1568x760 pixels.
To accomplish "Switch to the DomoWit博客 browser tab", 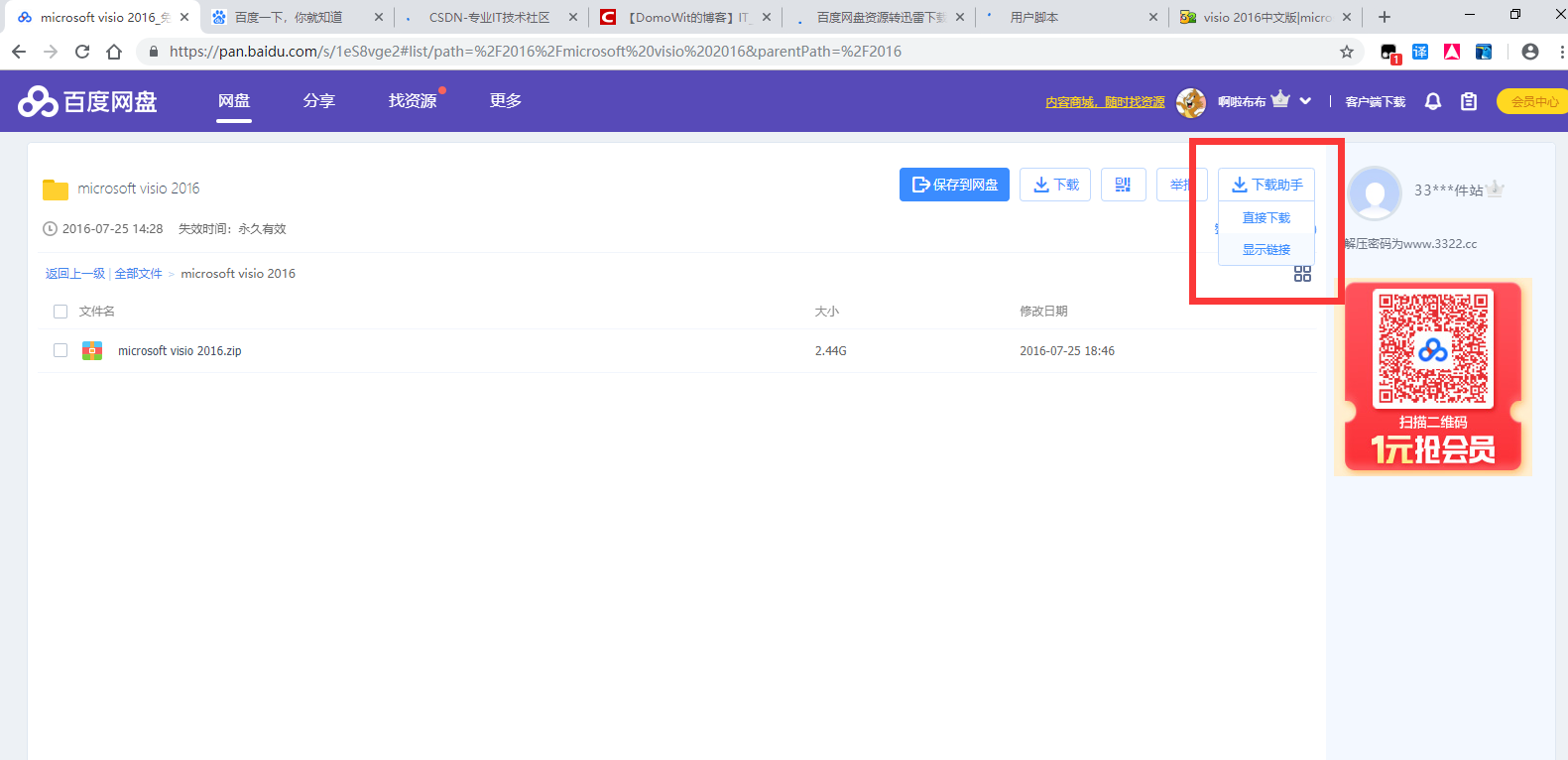I will [685, 17].
